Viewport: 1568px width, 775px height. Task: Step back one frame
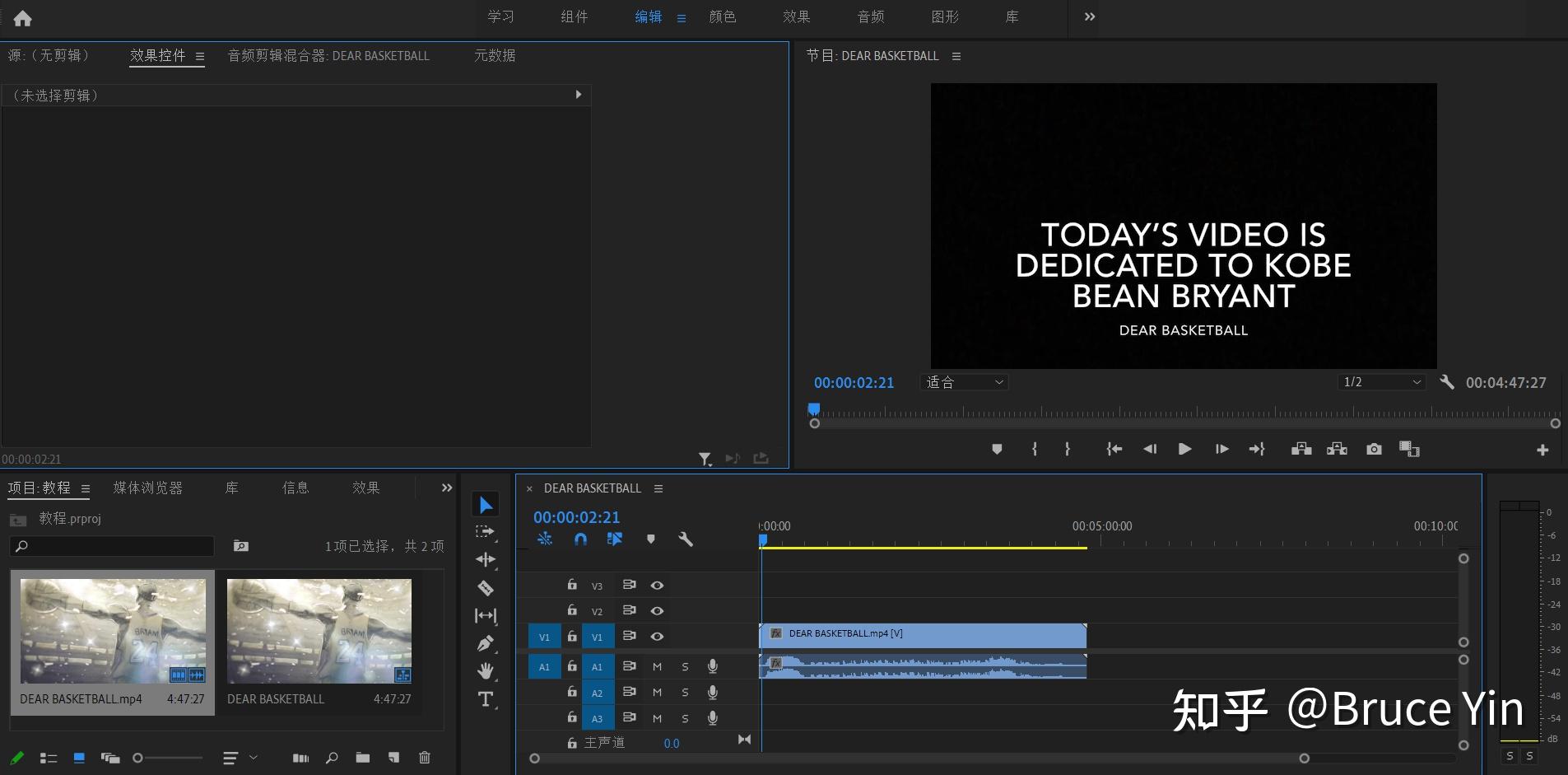tap(1150, 449)
